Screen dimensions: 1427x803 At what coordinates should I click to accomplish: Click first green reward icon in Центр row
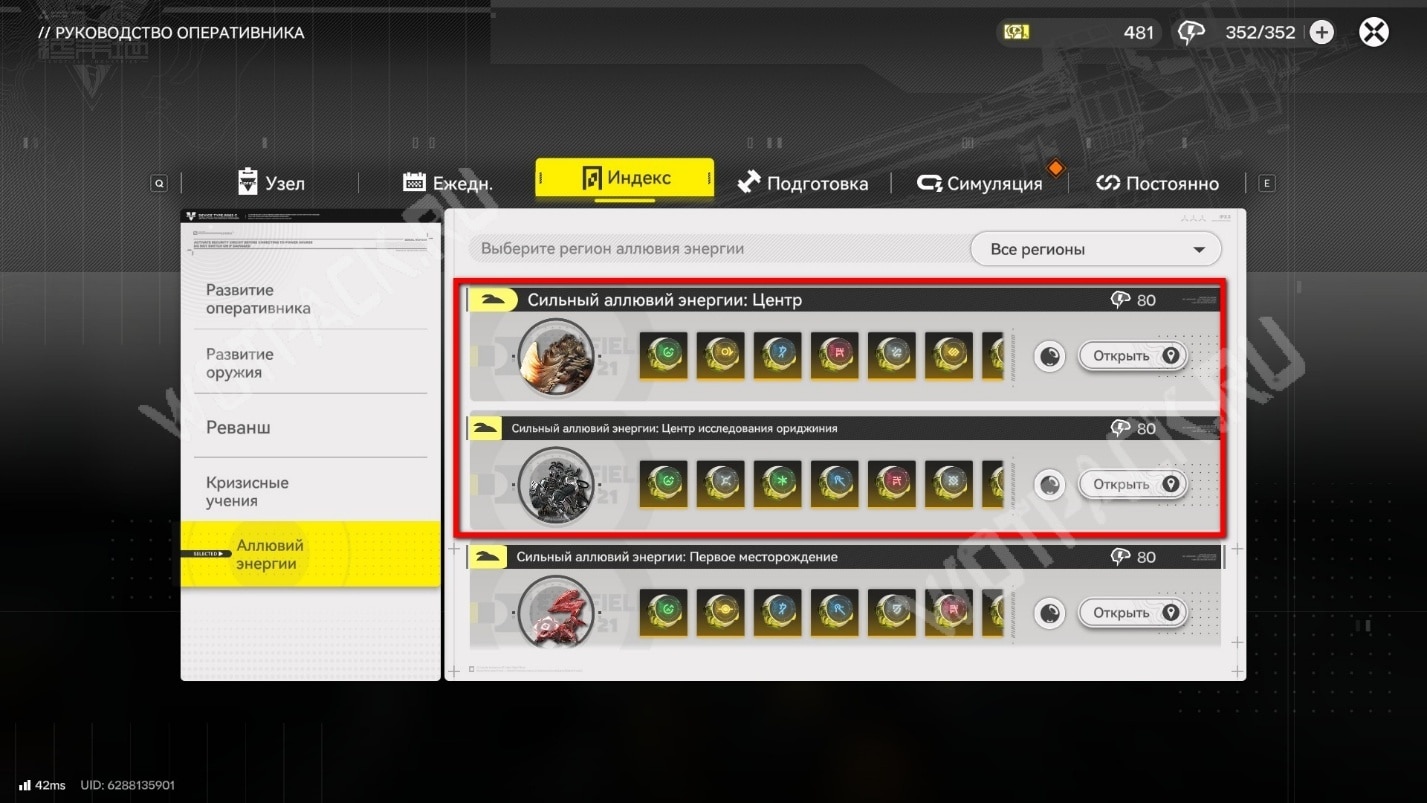pos(663,356)
